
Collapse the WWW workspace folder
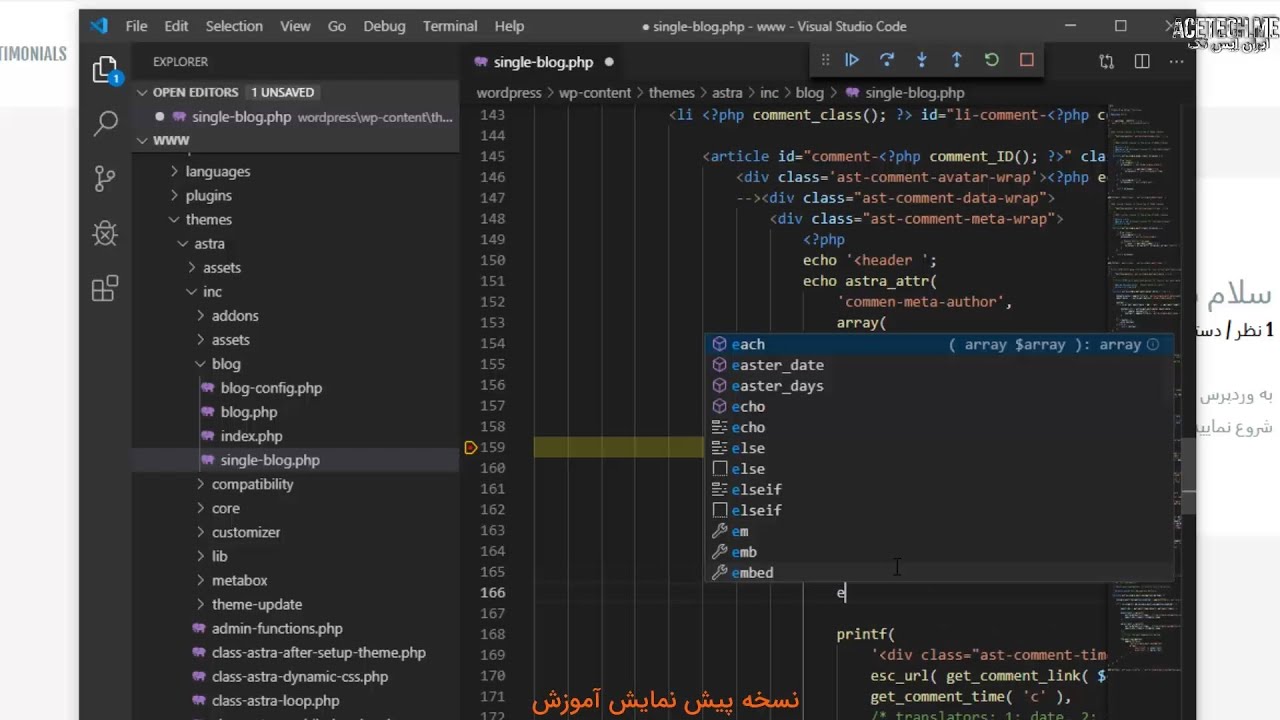(x=143, y=140)
